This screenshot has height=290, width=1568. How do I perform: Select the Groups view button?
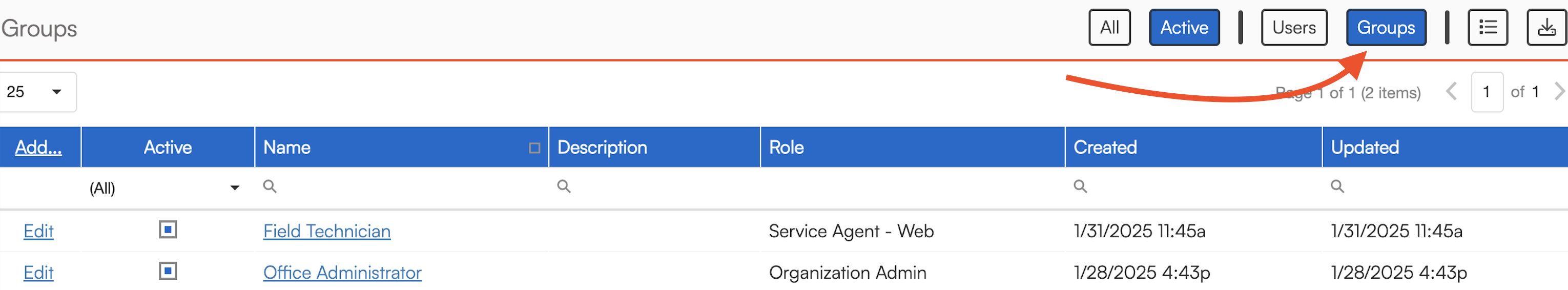pos(1386,28)
